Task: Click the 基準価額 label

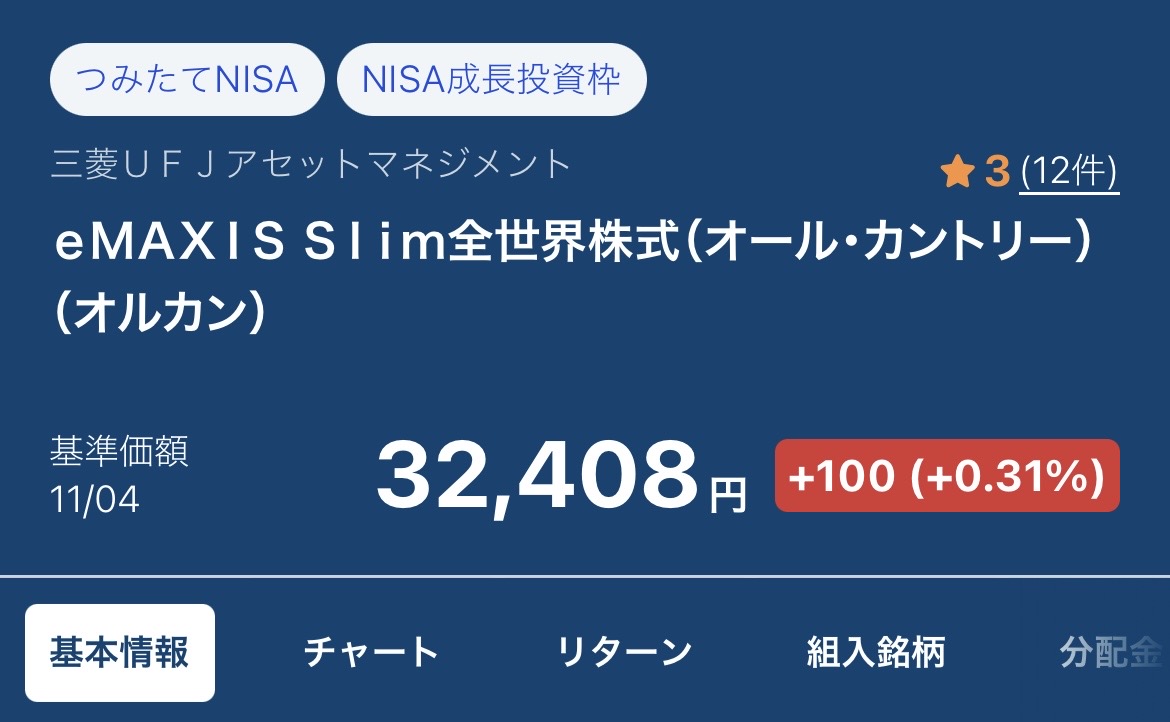Action: pyautogui.click(x=119, y=452)
